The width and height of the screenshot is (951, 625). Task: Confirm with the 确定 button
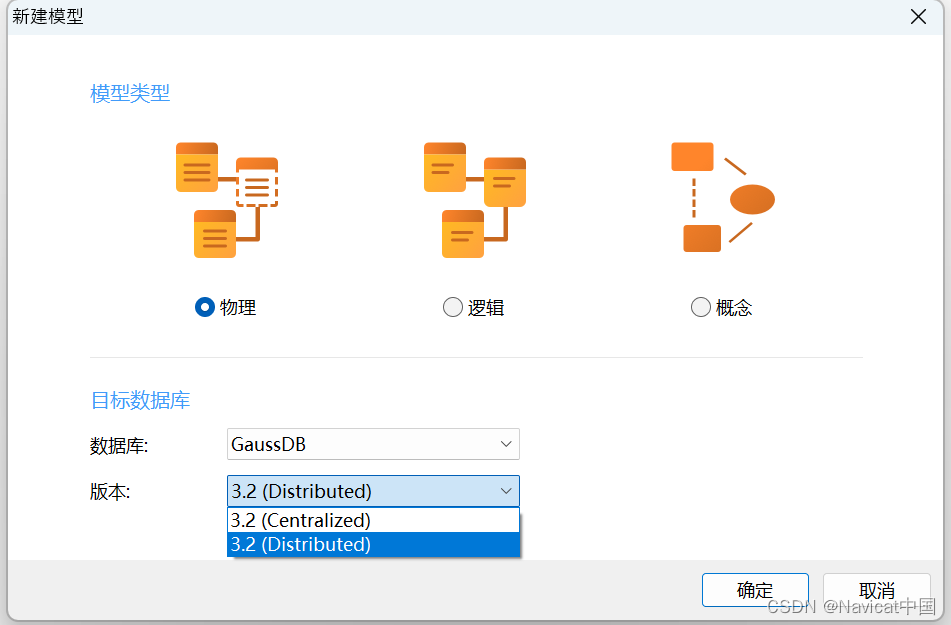click(755, 590)
